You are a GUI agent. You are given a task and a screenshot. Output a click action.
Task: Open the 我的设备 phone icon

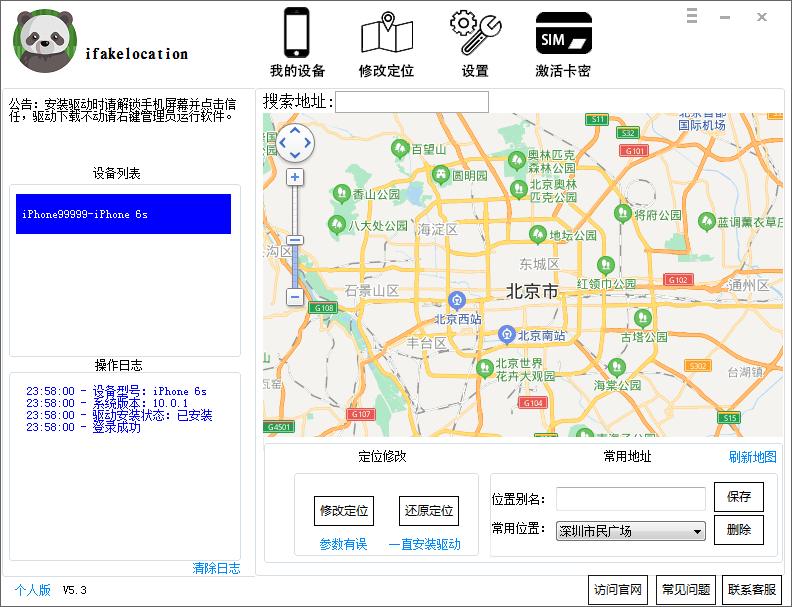click(296, 32)
